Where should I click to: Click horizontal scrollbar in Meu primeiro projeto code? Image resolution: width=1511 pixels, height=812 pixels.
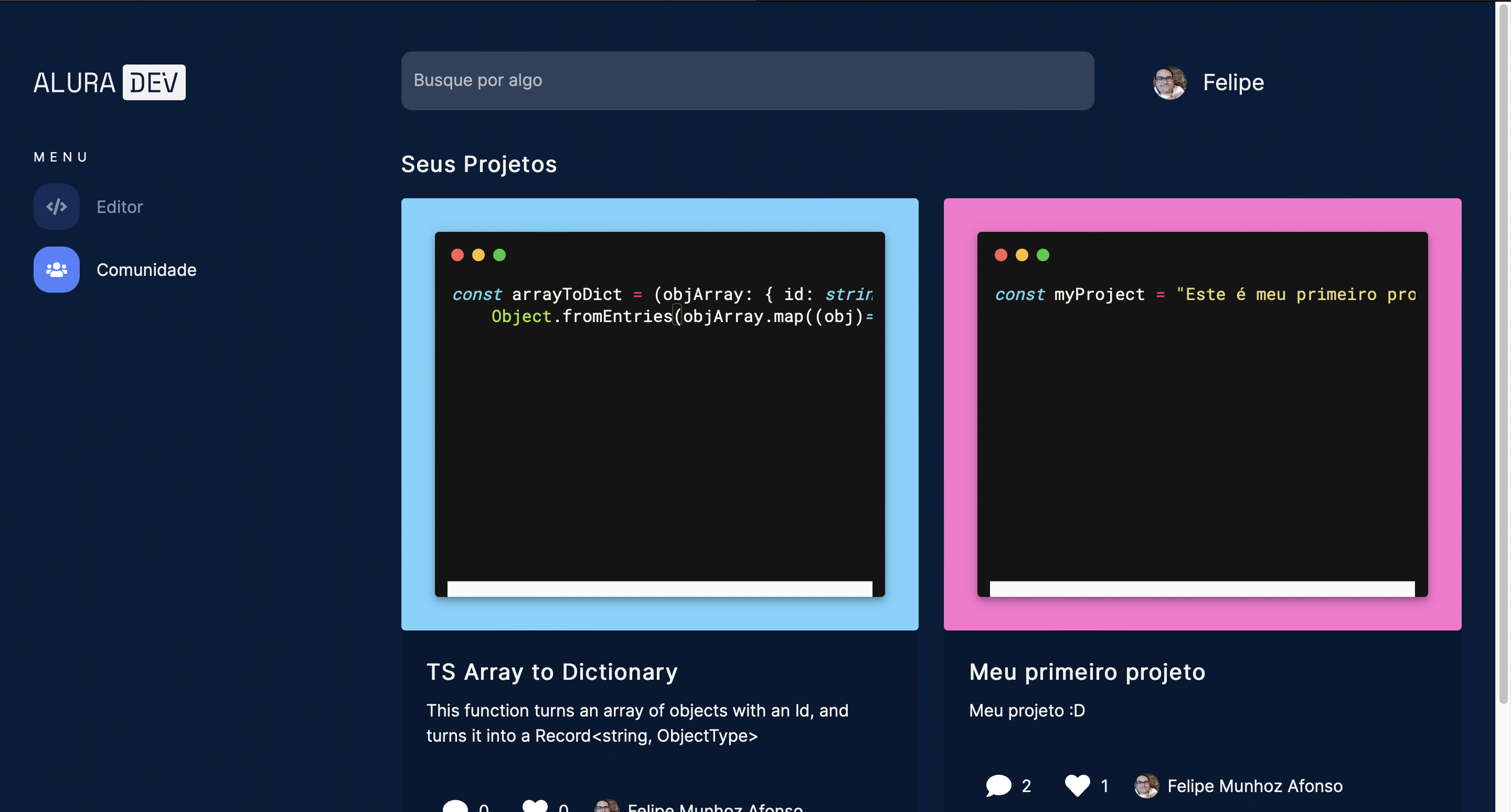pos(1202,589)
